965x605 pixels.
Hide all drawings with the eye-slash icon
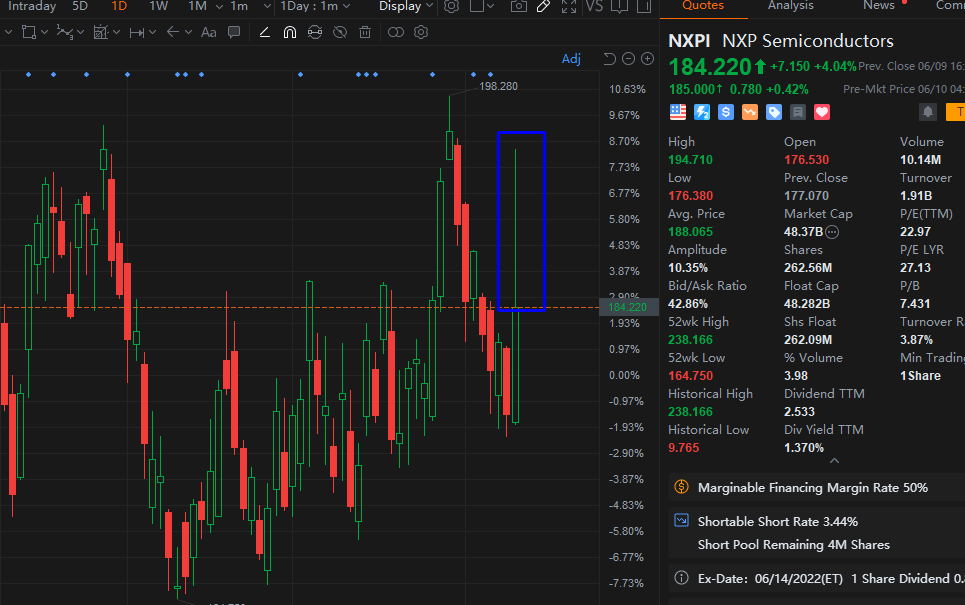coord(340,32)
